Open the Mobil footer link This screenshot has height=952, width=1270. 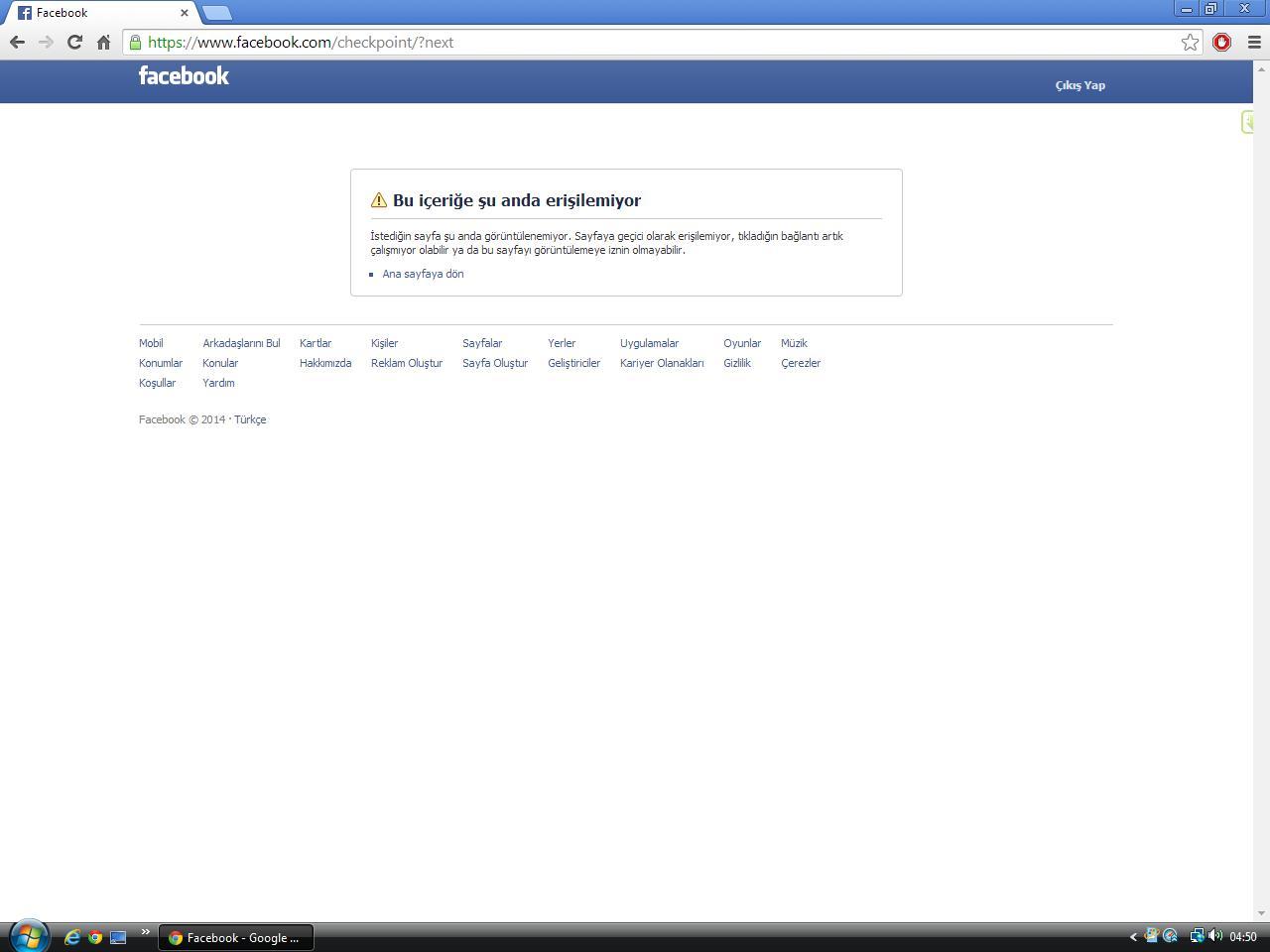click(151, 343)
